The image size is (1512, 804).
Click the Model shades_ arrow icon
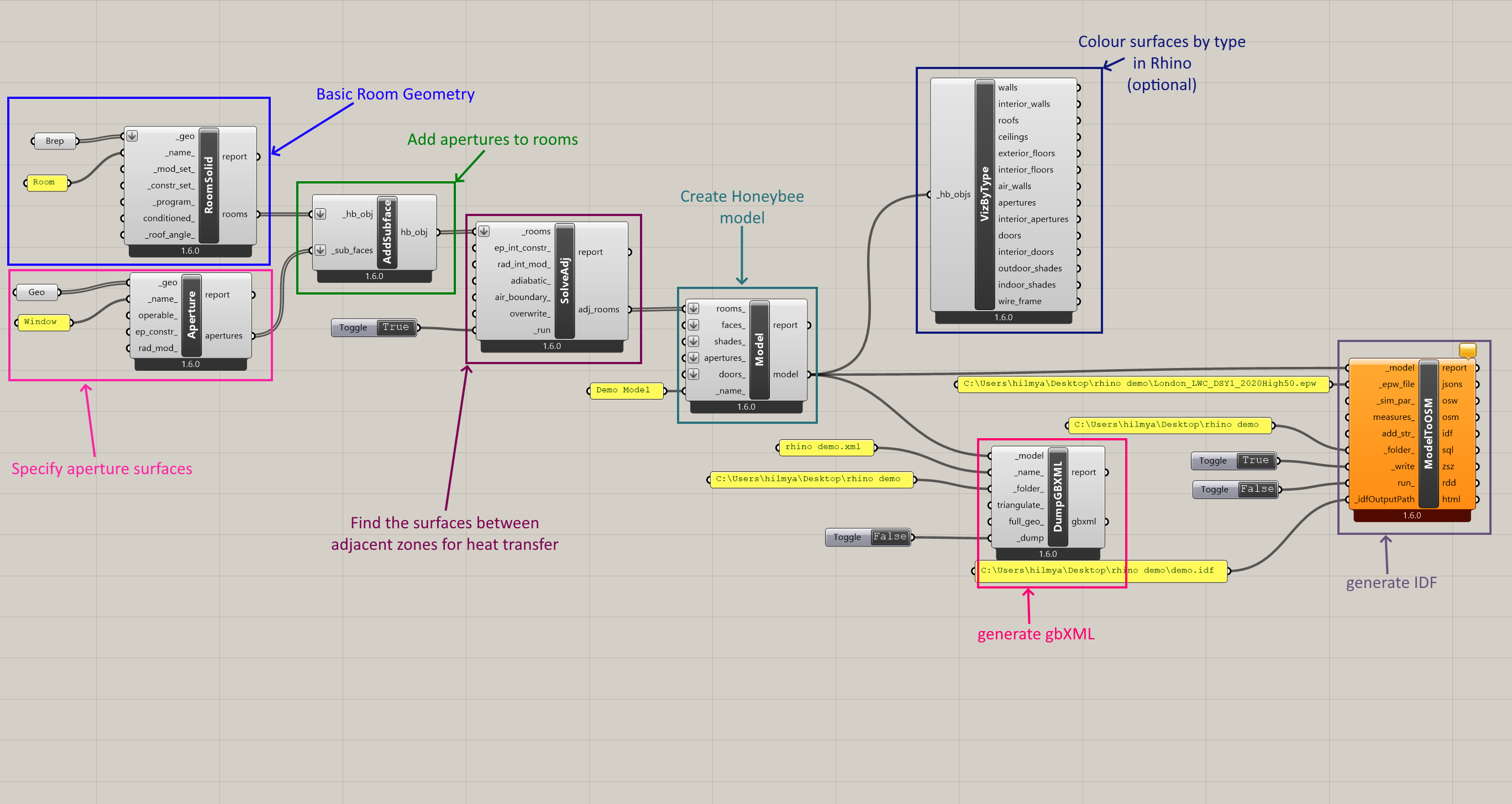point(693,341)
